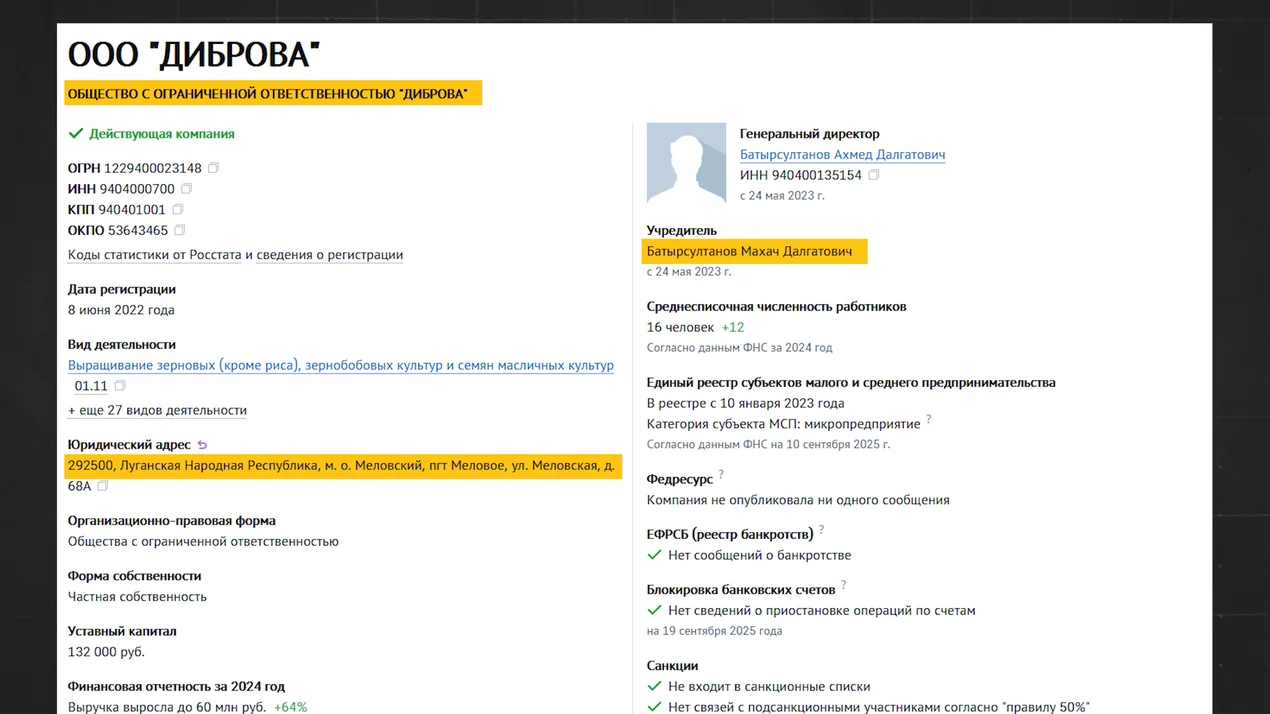Image resolution: width=1270 pixels, height=714 pixels.
Task: Click the Юридический адрес heading
Action: pos(128,444)
